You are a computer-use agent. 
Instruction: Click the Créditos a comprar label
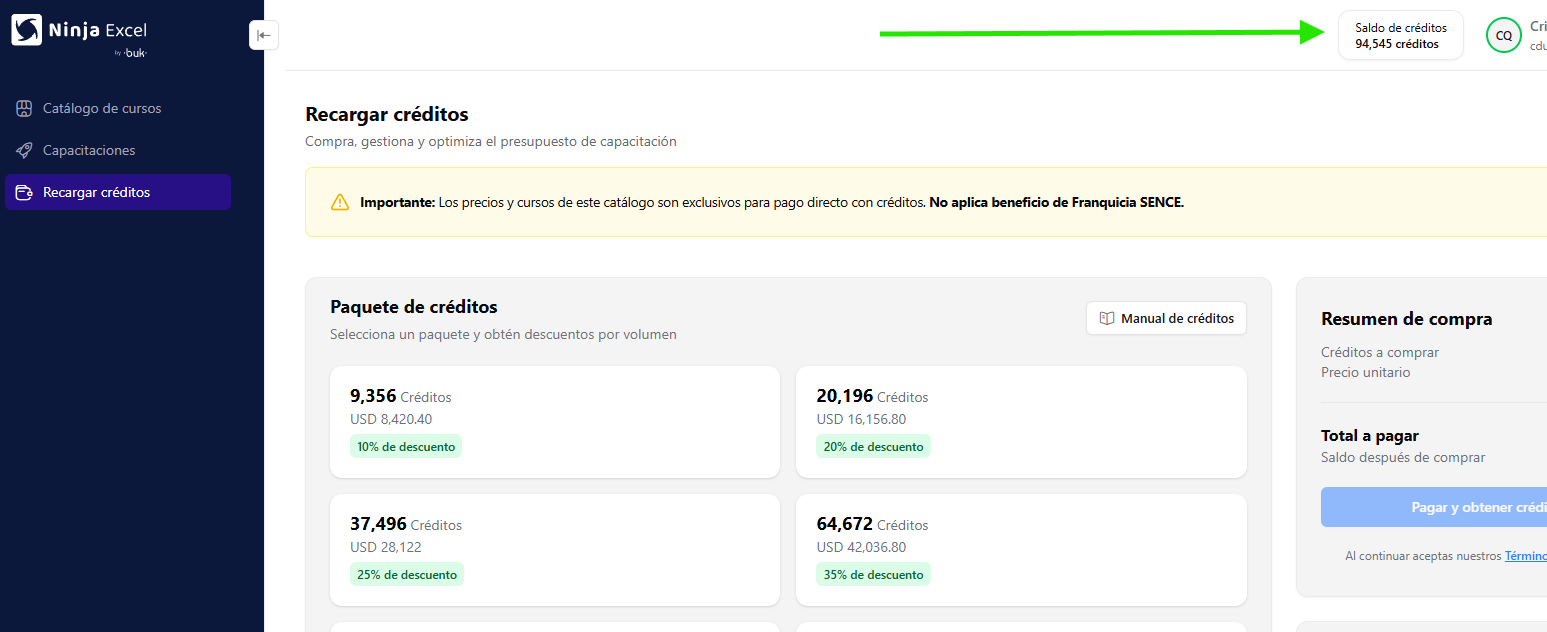[1380, 352]
